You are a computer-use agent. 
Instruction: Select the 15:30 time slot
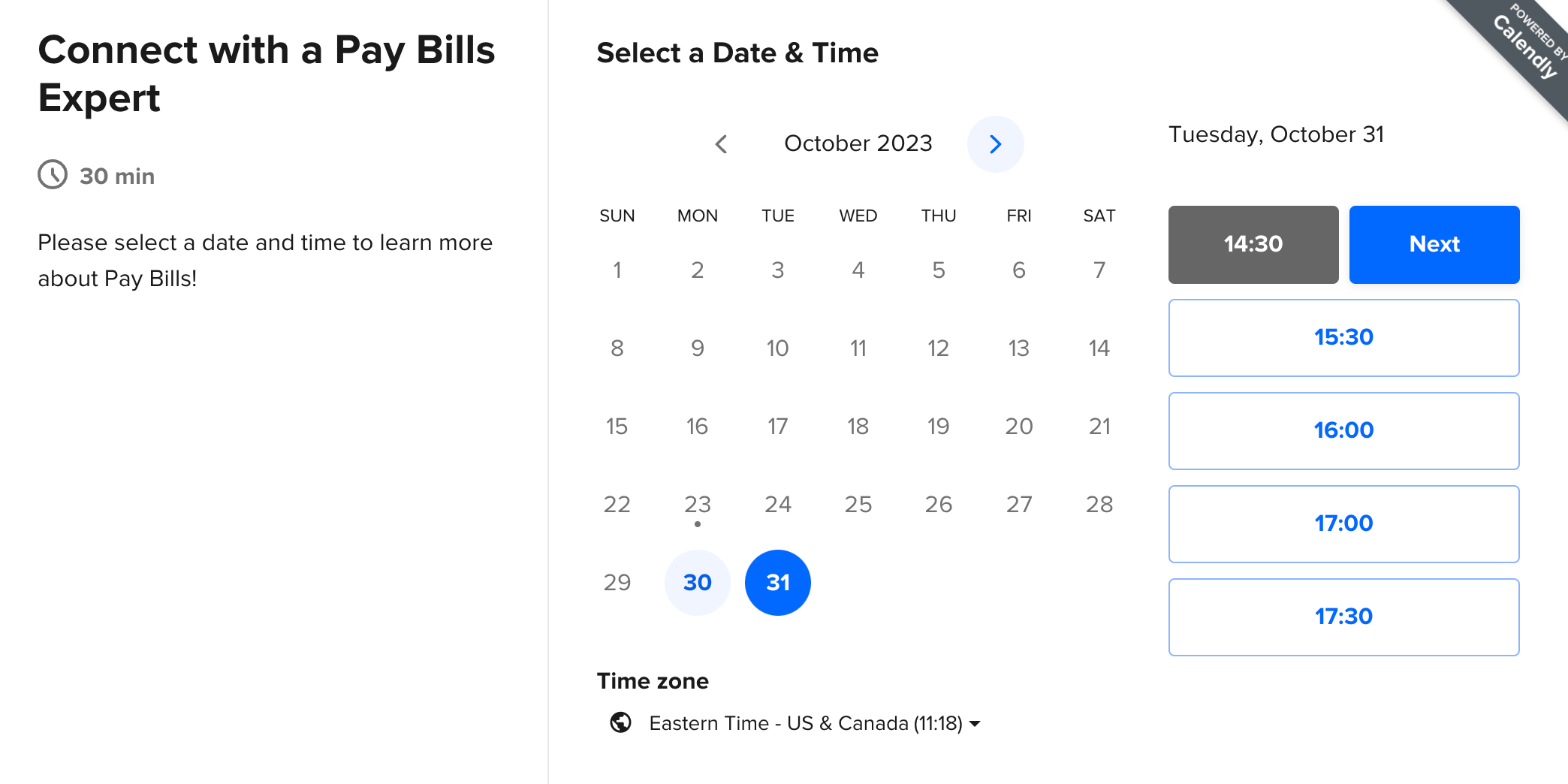pyautogui.click(x=1343, y=337)
